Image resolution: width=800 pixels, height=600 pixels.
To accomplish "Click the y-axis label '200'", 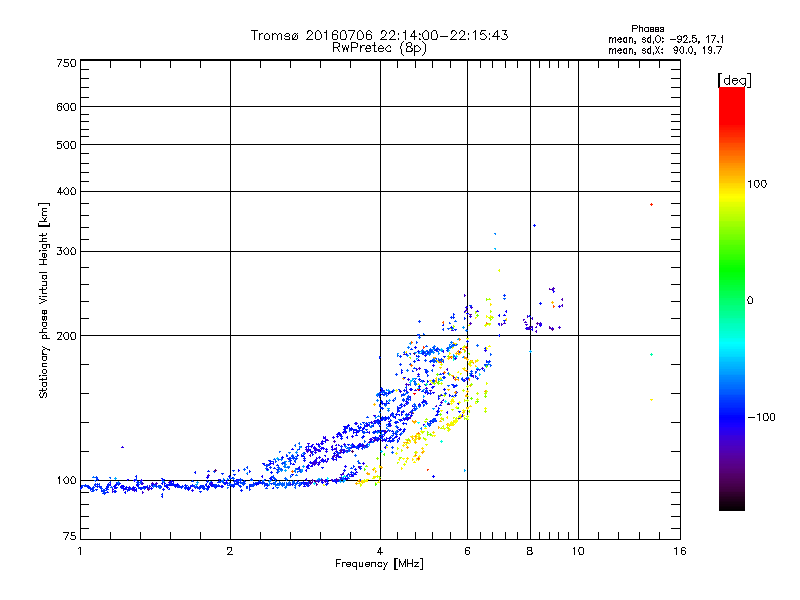I will pos(66,336).
